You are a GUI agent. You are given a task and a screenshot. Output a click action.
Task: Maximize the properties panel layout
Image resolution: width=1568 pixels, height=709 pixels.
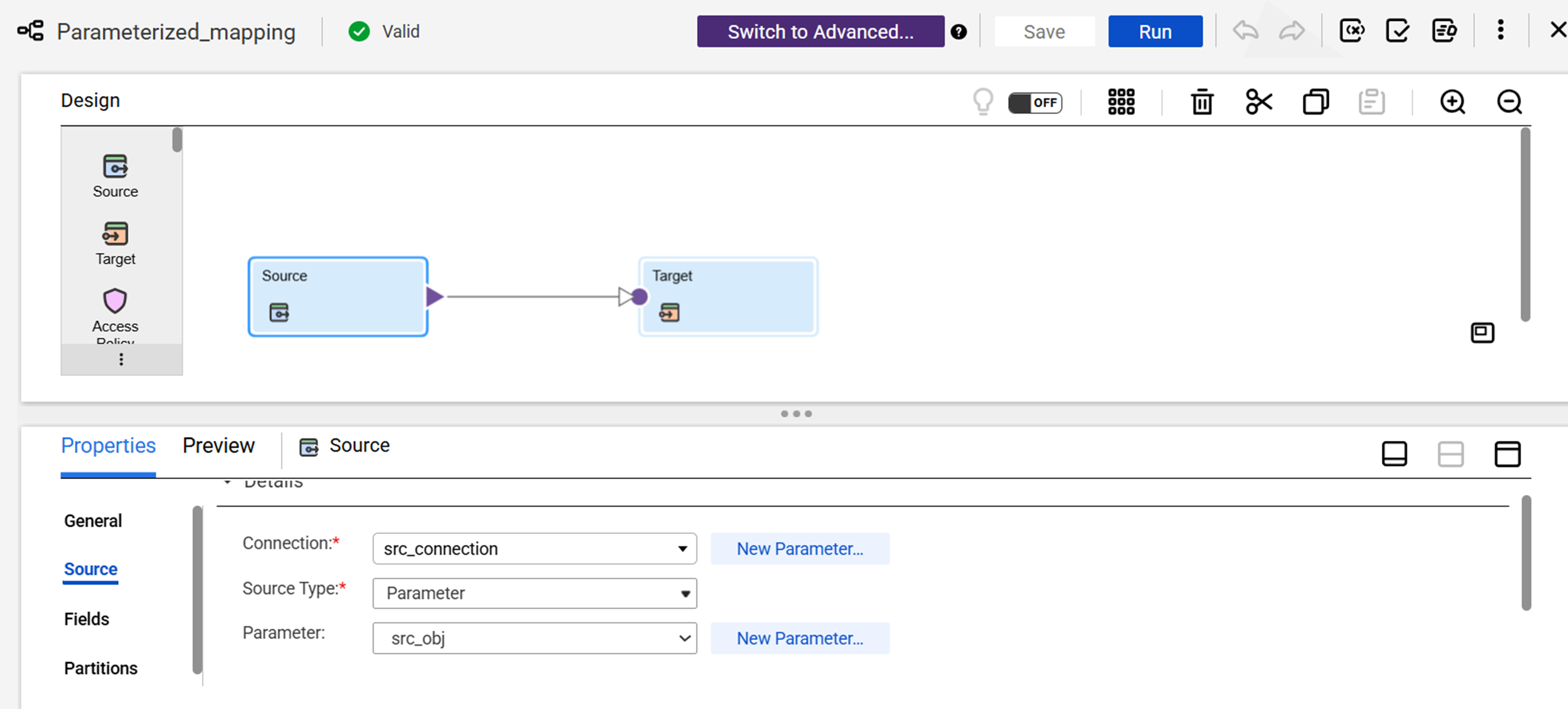coord(1508,454)
